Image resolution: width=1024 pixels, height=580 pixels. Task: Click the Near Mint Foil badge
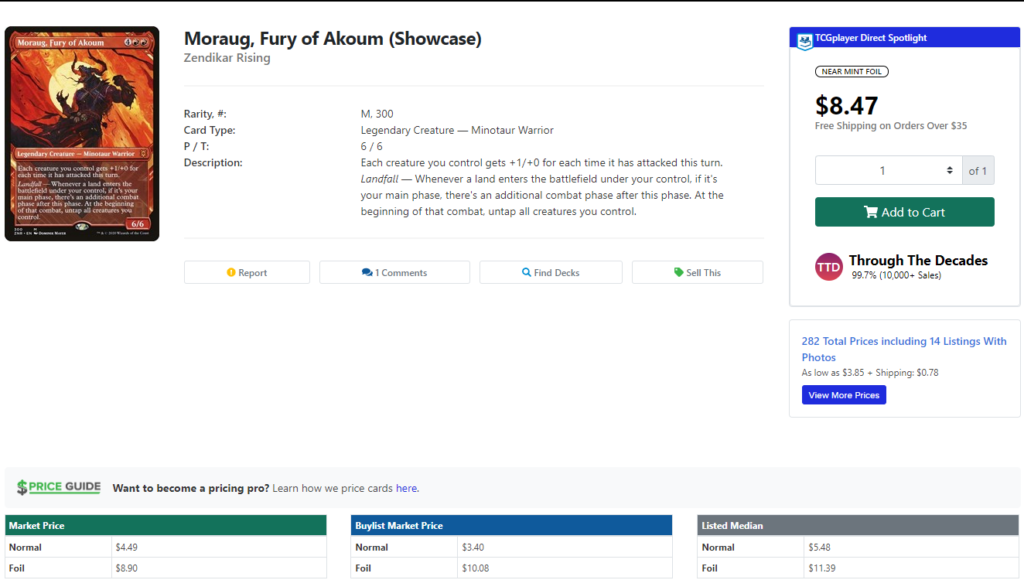[x=852, y=71]
